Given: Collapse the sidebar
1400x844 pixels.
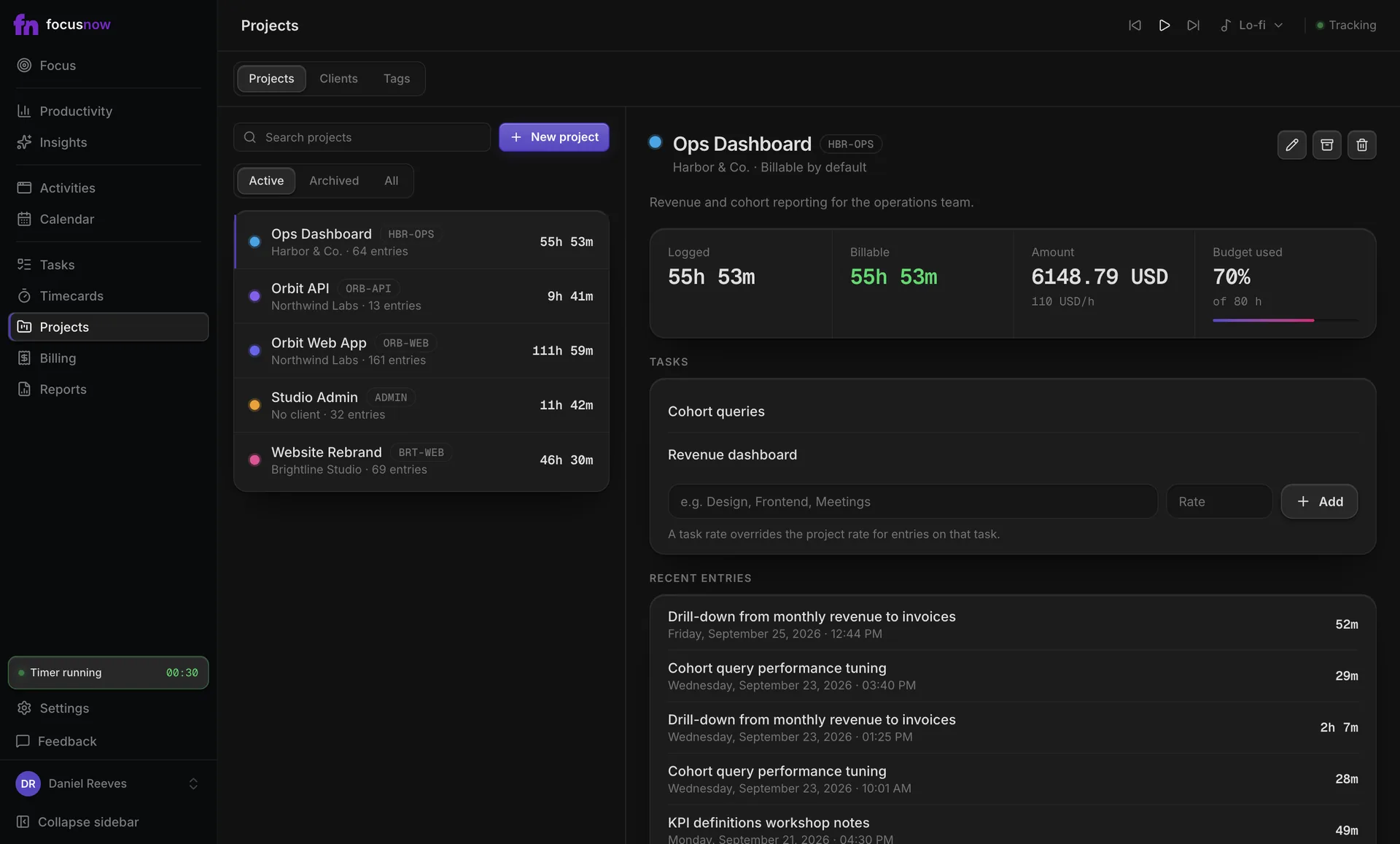Looking at the screenshot, I should pyautogui.click(x=109, y=822).
